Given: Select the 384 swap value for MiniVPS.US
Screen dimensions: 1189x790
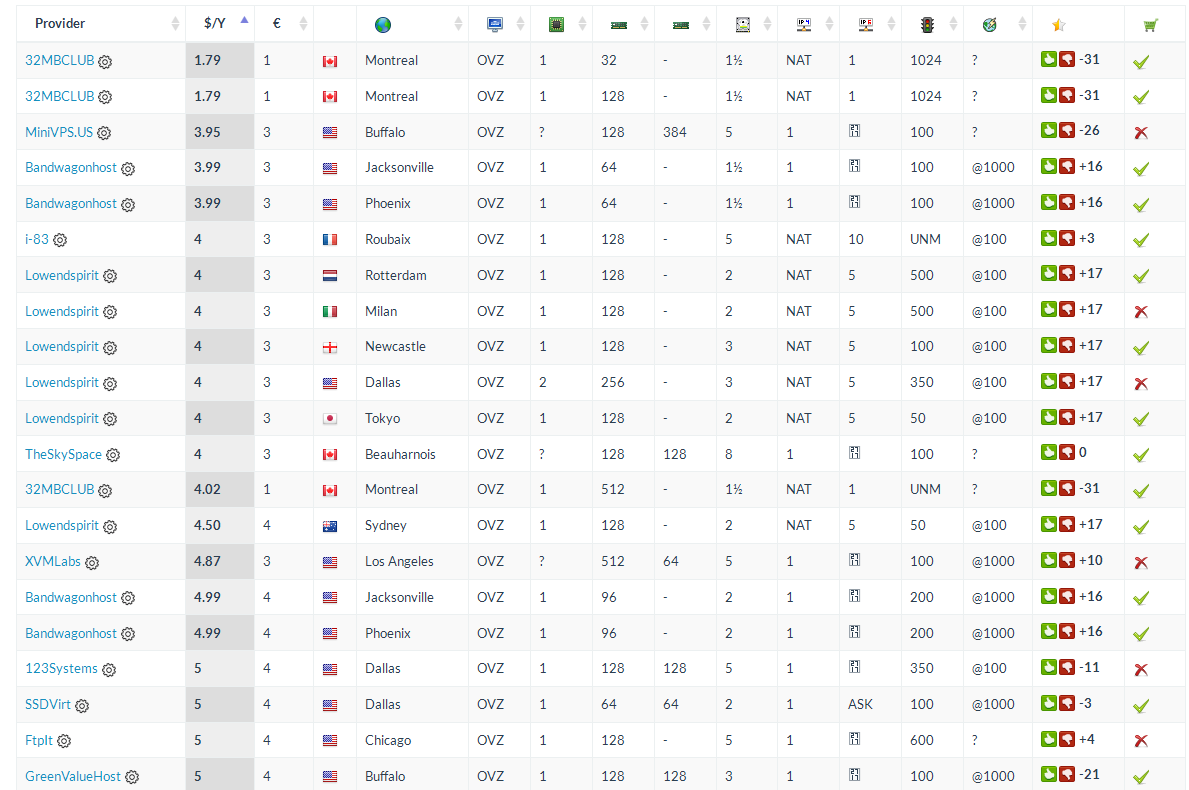Looking at the screenshot, I should [x=675, y=132].
